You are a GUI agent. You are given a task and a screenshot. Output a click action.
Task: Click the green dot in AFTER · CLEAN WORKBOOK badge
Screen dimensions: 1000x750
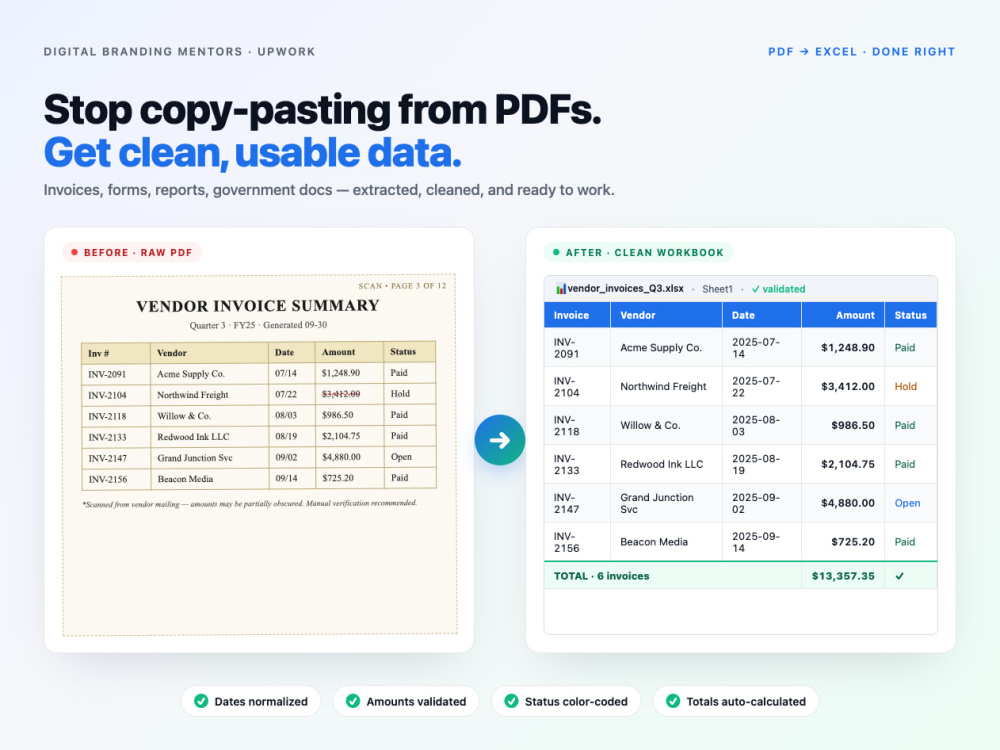(556, 253)
